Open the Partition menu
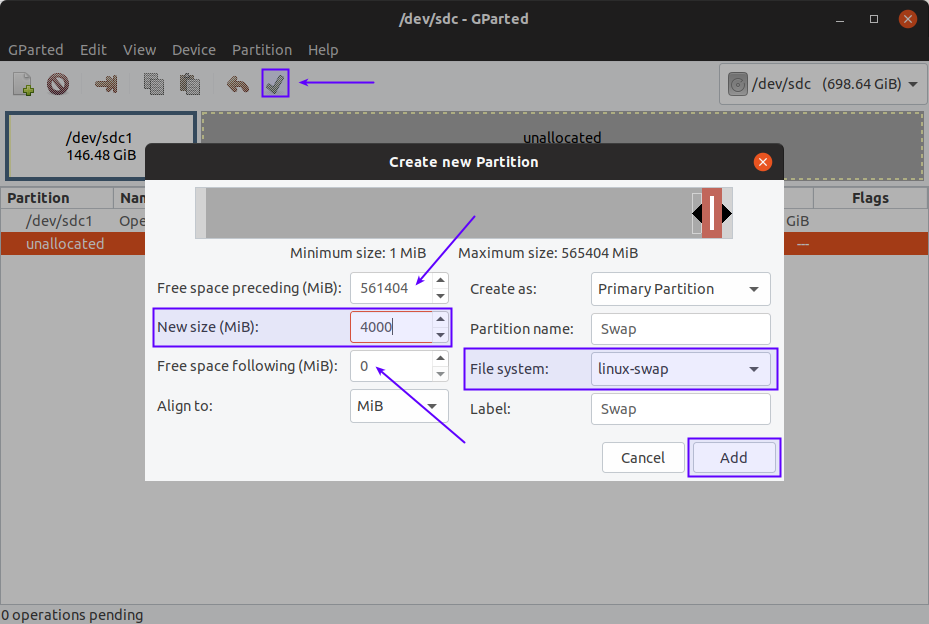Viewport: 929px width, 624px height. [261, 50]
